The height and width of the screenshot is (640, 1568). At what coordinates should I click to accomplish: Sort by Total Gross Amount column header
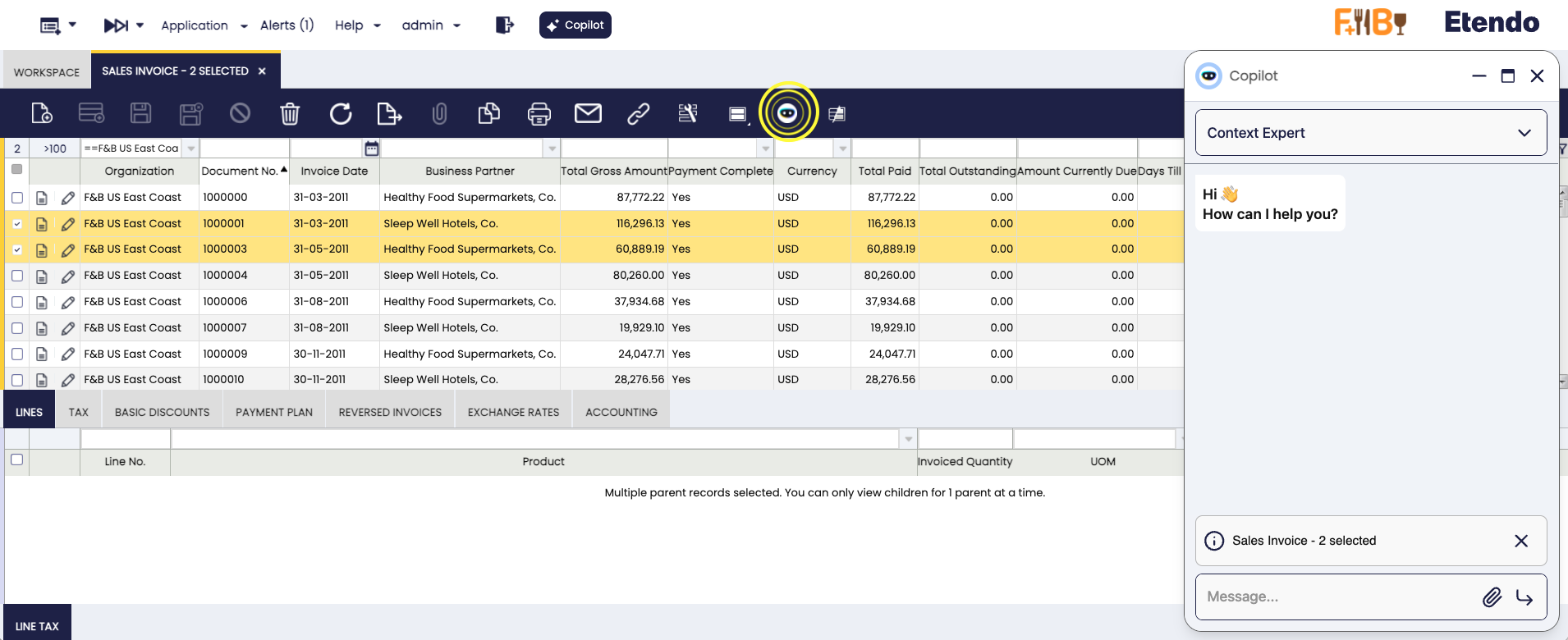pyautogui.click(x=614, y=171)
